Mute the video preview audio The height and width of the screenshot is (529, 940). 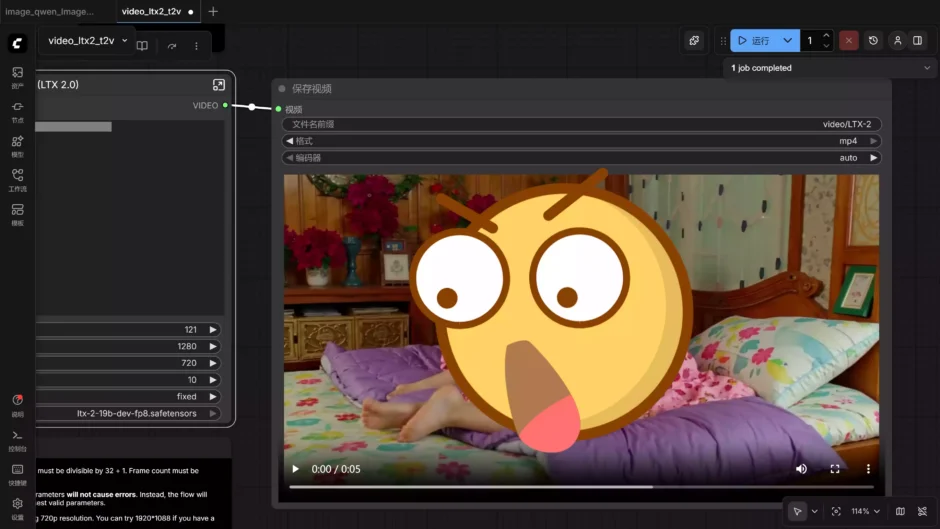[x=801, y=469]
